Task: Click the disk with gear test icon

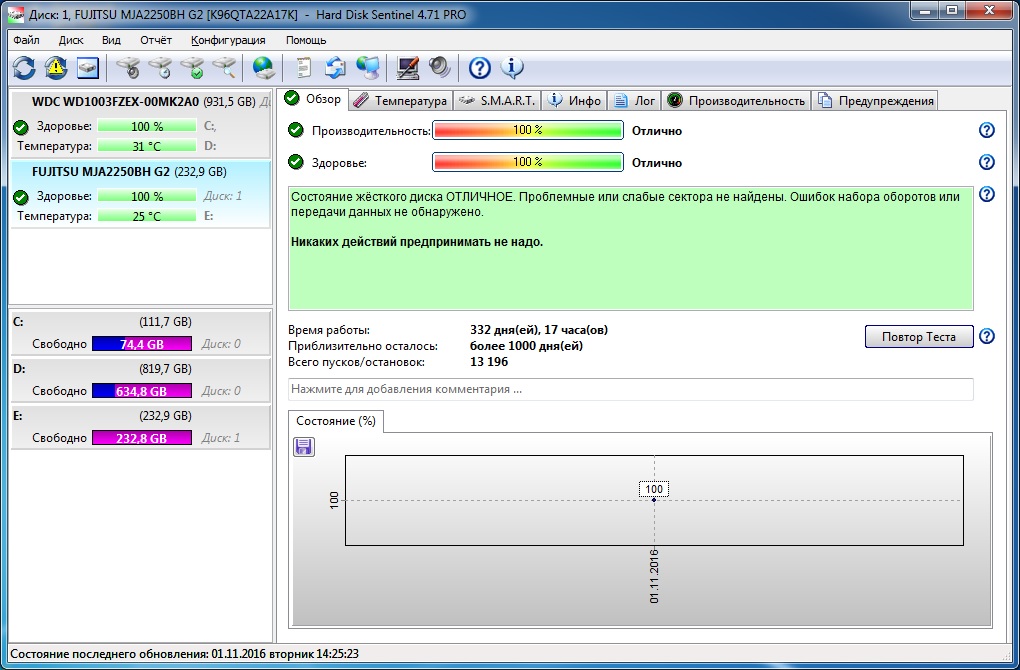Action: pos(129,68)
